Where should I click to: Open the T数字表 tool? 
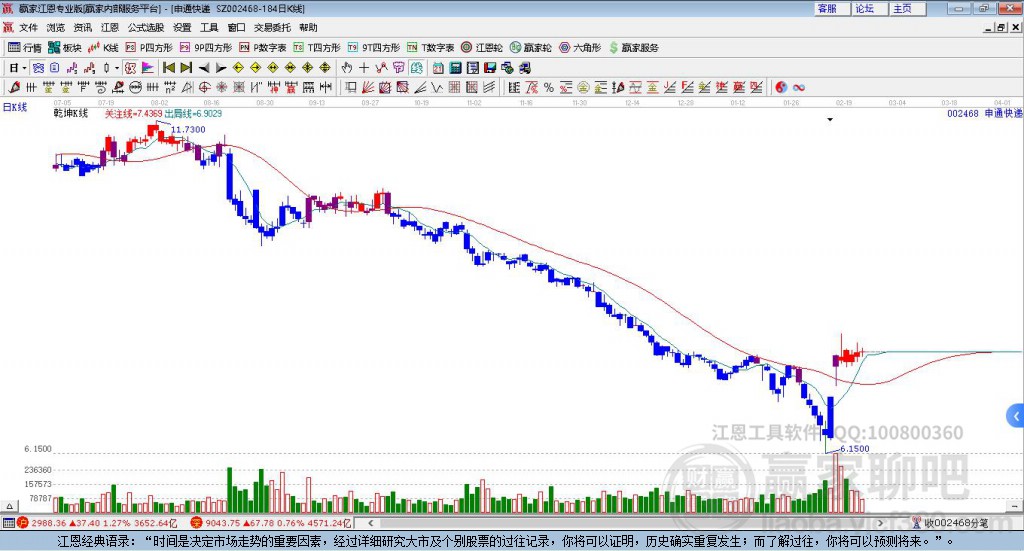tap(430, 48)
